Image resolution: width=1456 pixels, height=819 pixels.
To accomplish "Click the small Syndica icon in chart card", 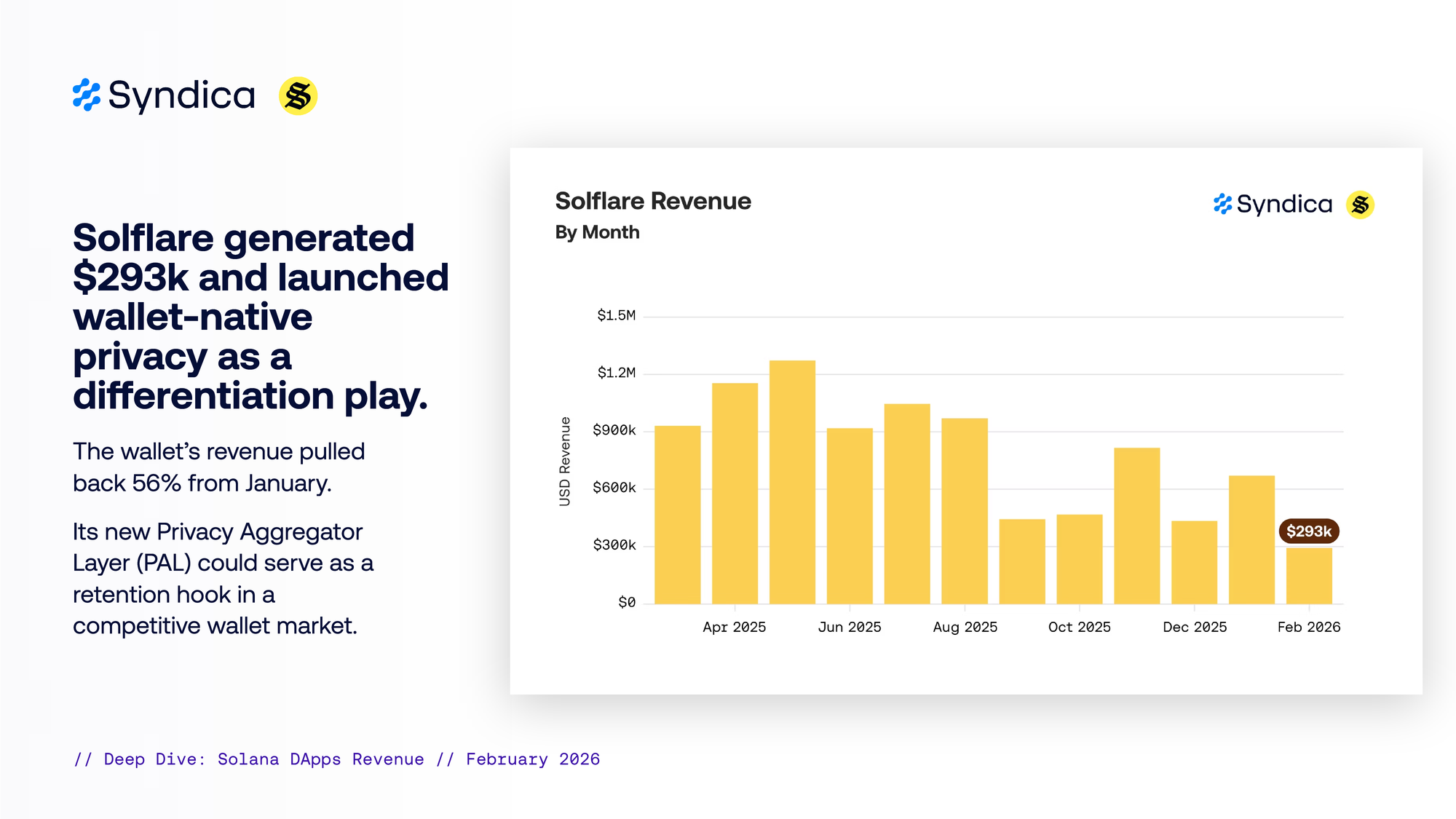I will click(1222, 205).
